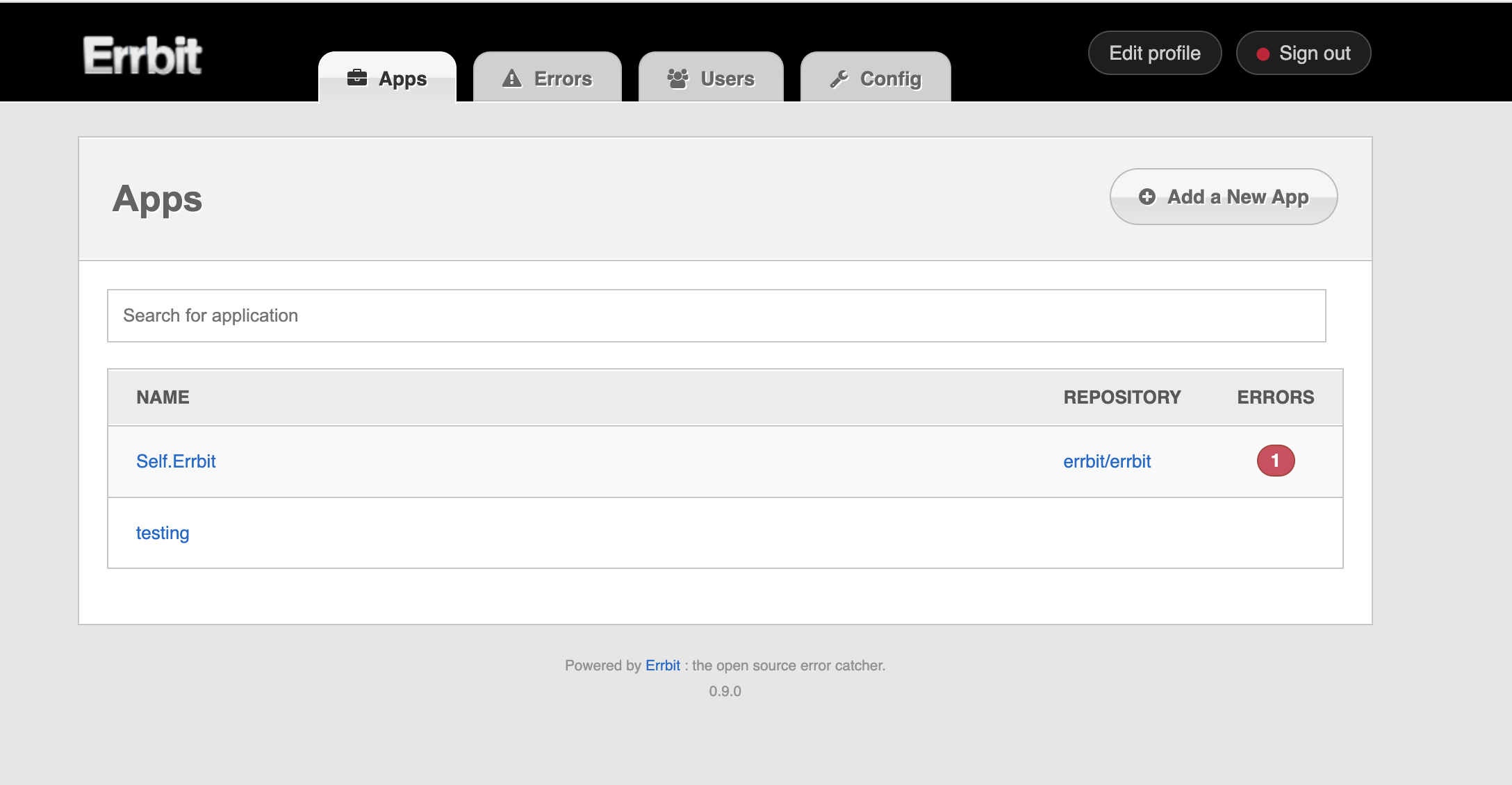This screenshot has height=785, width=1512.
Task: Click the plus icon in Add a New App
Action: 1147,197
